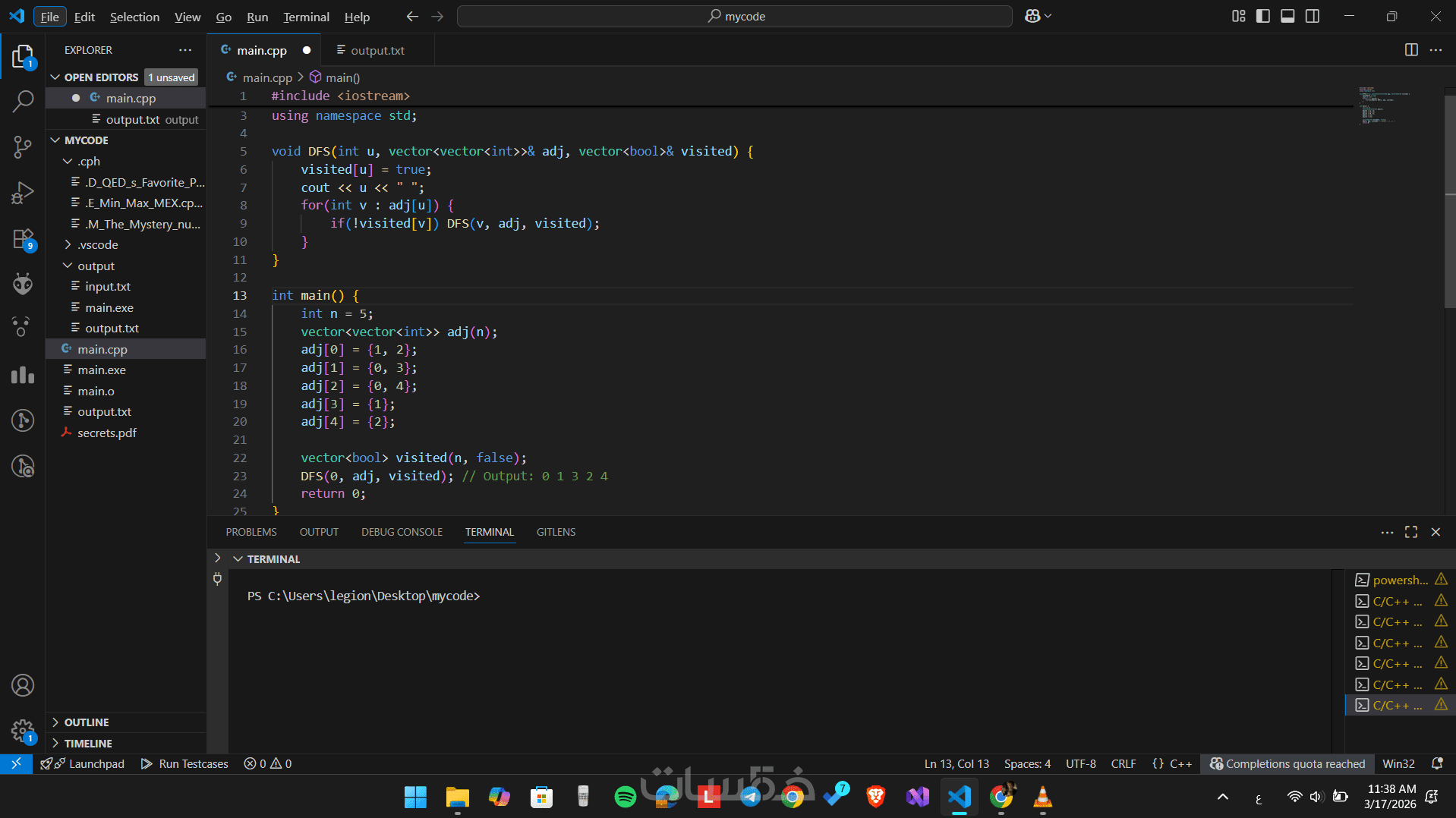Viewport: 1456px width, 818px height.
Task: Toggle the Secondary Side Bar visibility
Action: (1313, 16)
